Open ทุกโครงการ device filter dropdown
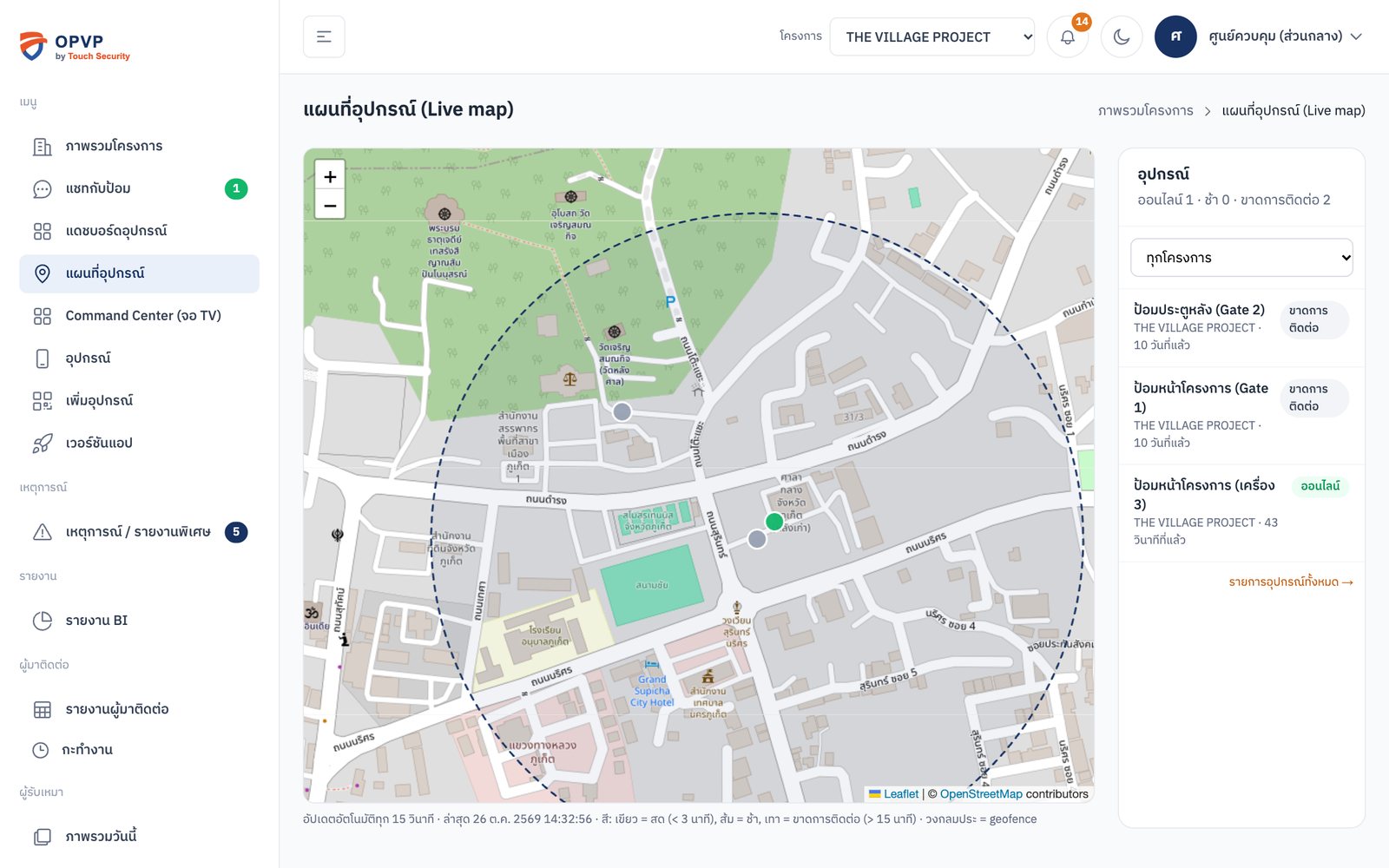 point(1241,258)
